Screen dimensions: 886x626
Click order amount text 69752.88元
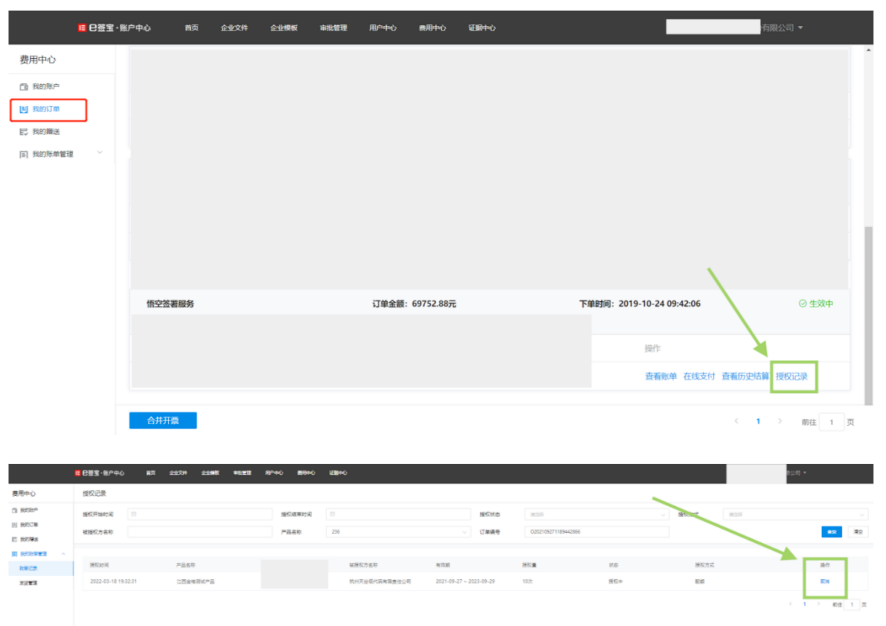tap(434, 304)
